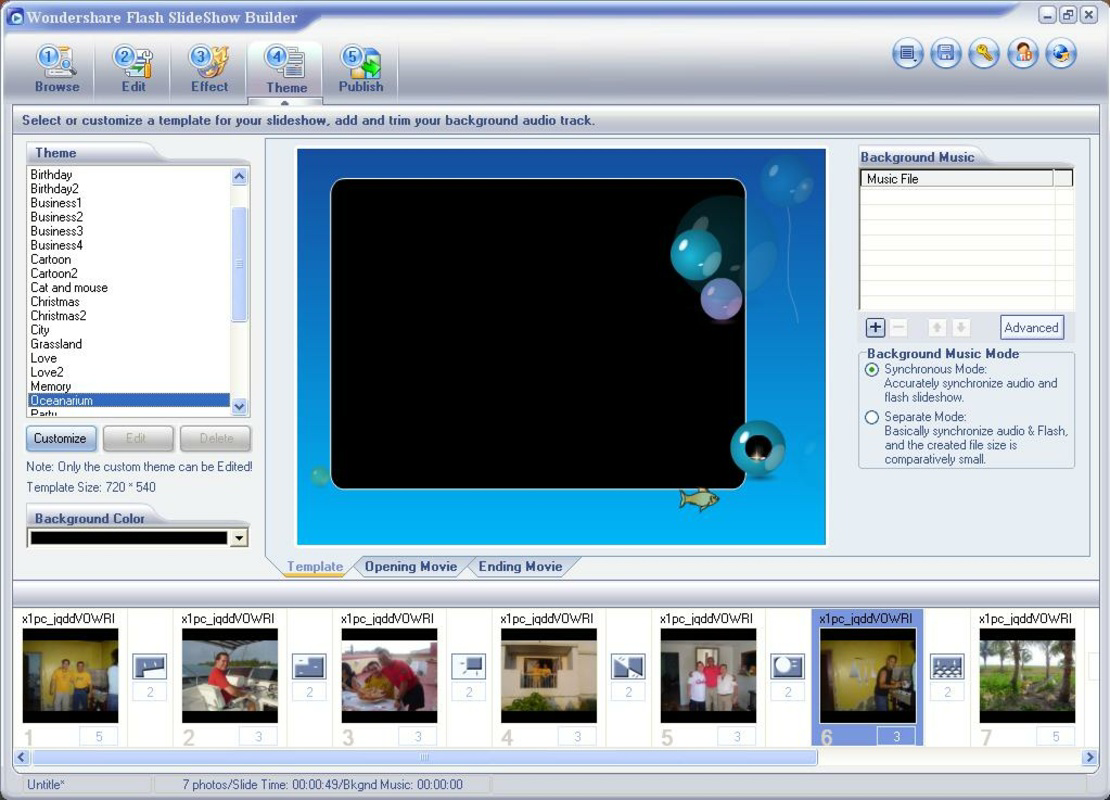The image size is (1110, 800).
Task: Select the Cartoon theme
Action: click(x=129, y=259)
